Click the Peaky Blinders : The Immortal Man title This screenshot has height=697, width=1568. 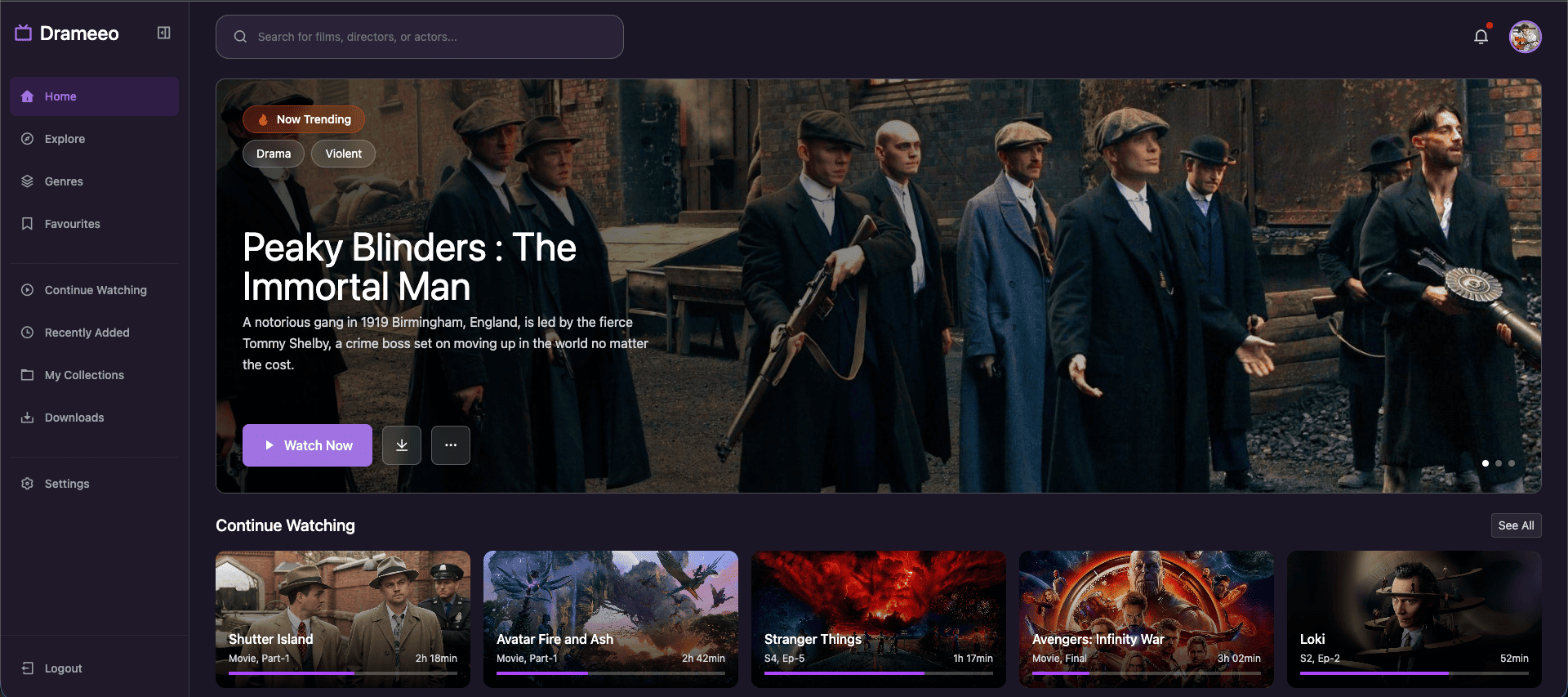point(409,267)
